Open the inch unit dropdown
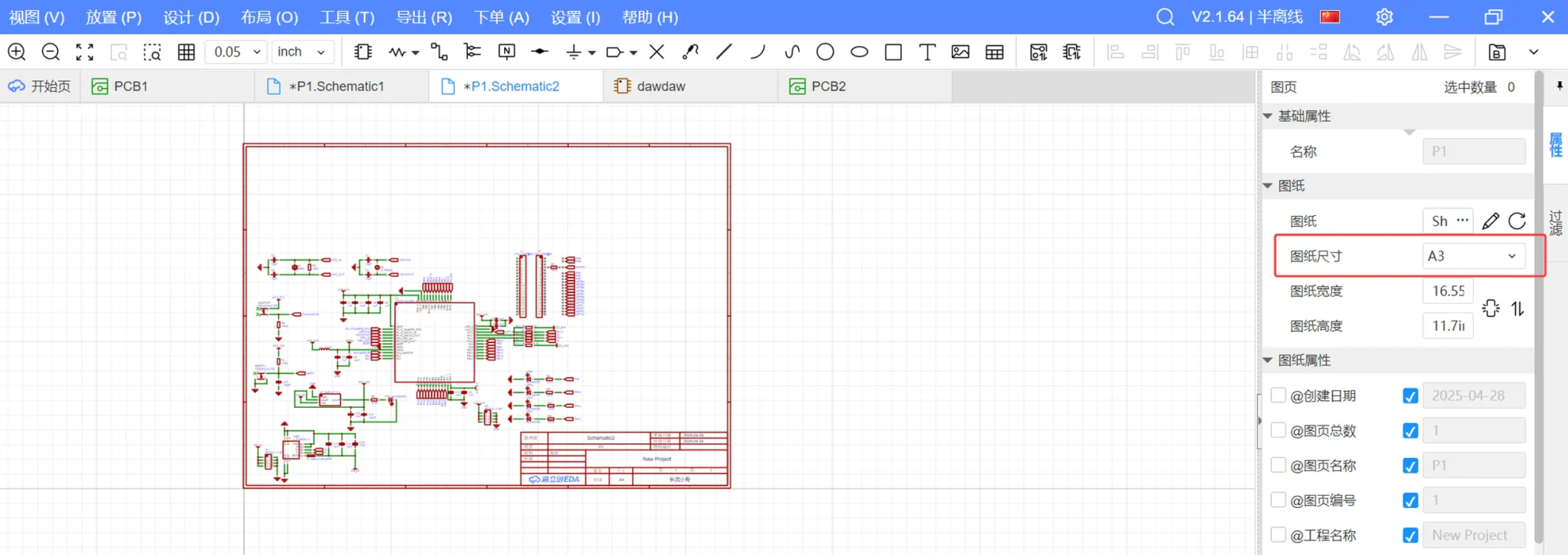 (302, 52)
